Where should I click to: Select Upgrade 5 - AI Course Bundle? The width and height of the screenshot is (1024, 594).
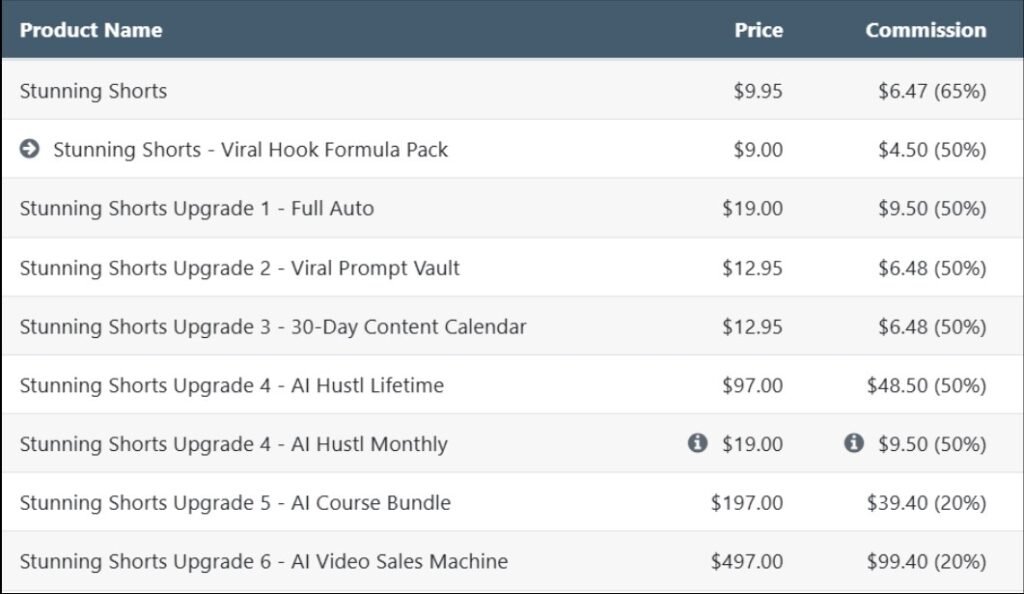point(235,503)
